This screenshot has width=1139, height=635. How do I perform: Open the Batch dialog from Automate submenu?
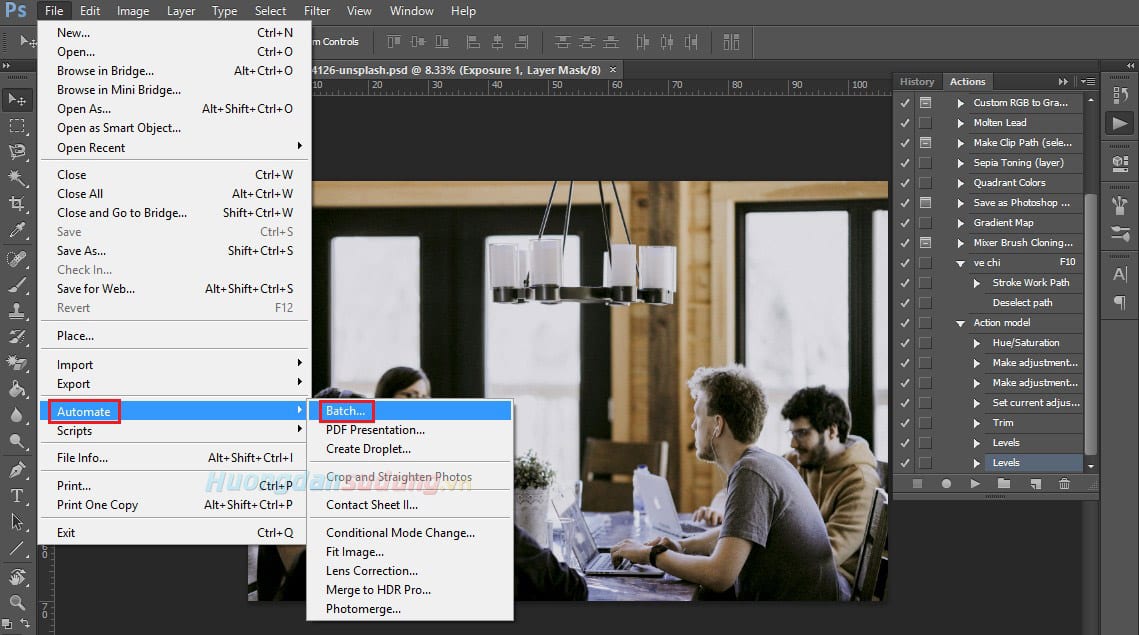(346, 410)
